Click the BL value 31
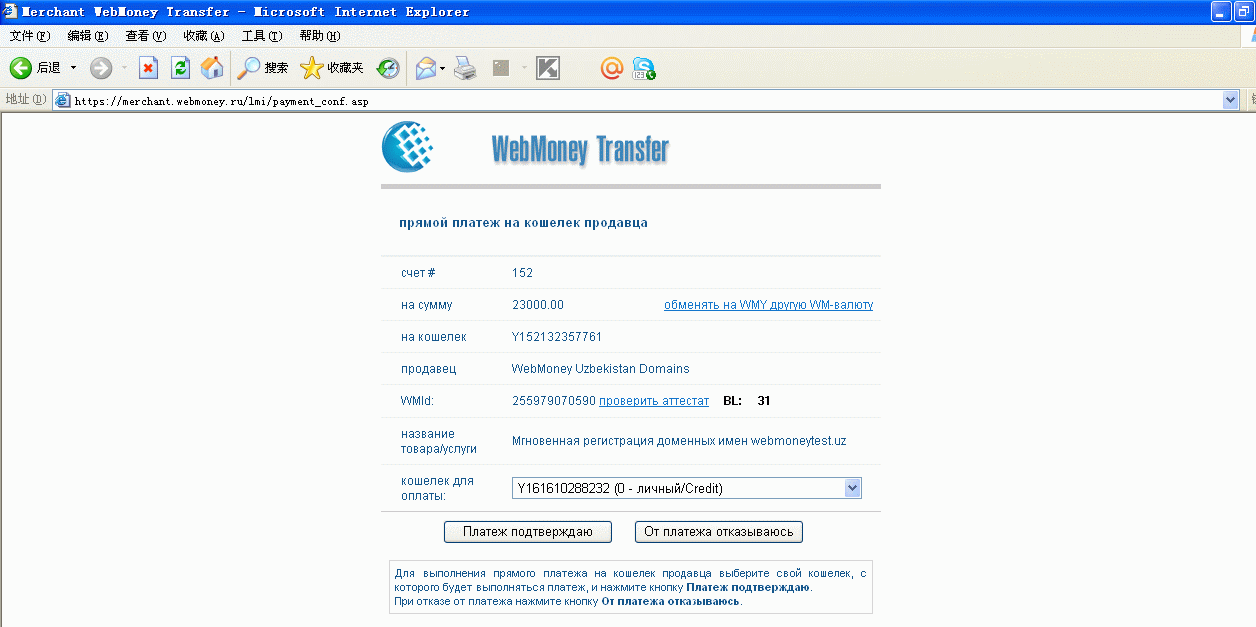The image size is (1256, 627). (x=764, y=401)
